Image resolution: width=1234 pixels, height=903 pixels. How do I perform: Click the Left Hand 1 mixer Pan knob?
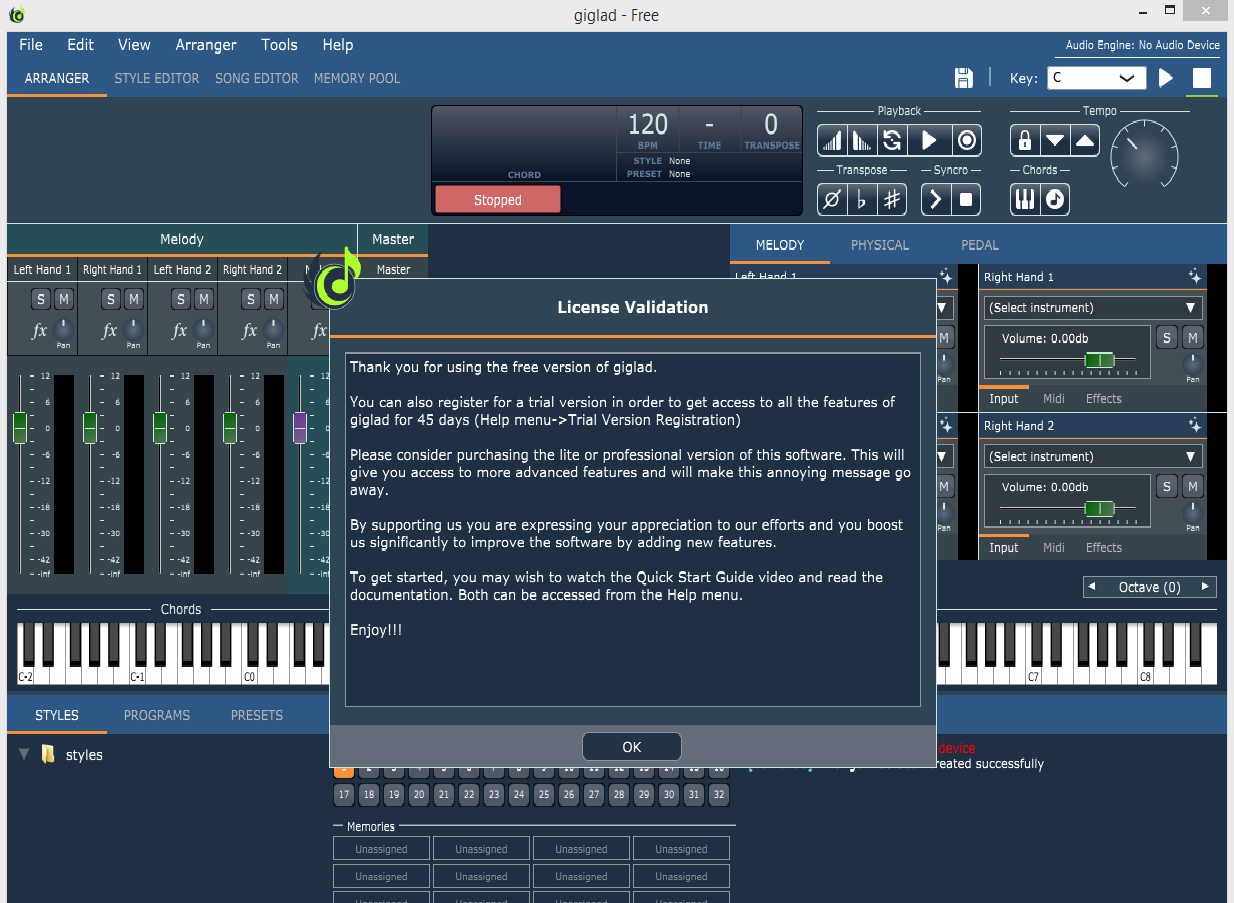64,328
